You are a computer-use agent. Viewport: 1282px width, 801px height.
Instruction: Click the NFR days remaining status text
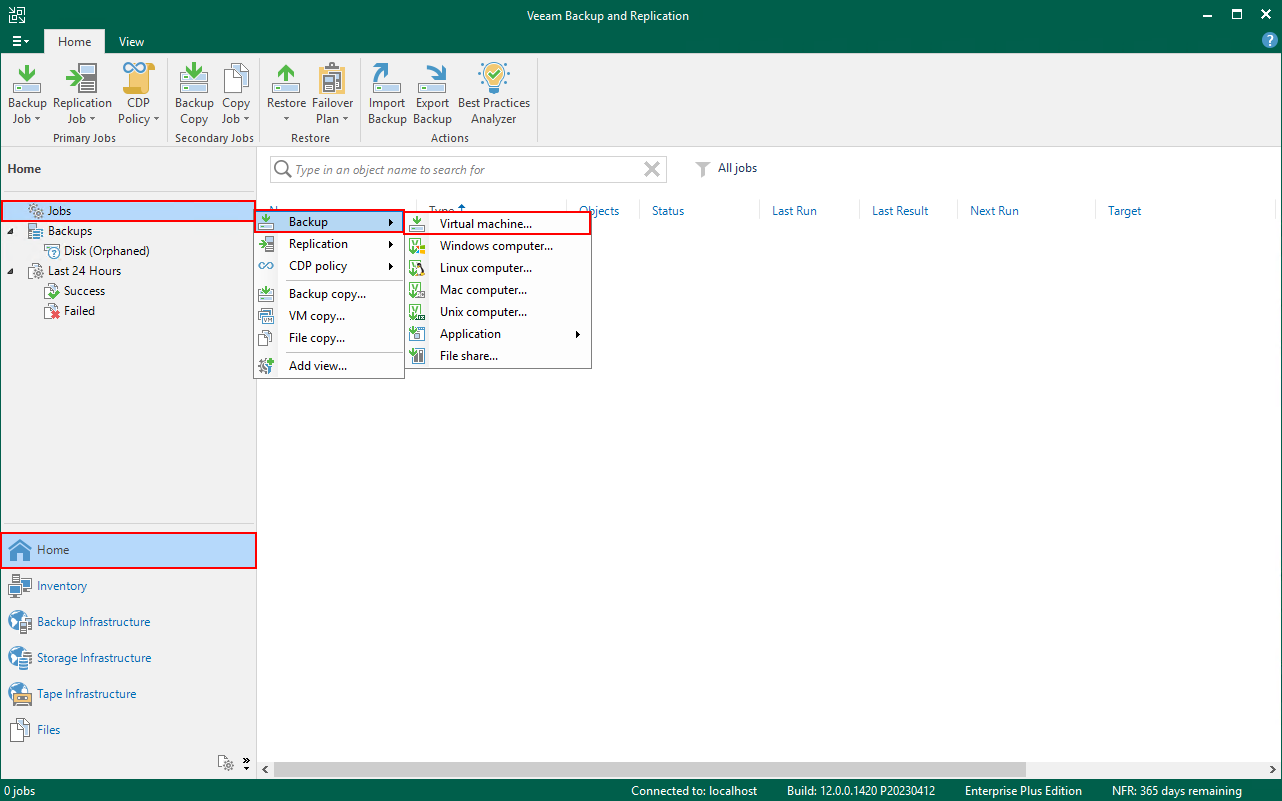pos(1177,791)
